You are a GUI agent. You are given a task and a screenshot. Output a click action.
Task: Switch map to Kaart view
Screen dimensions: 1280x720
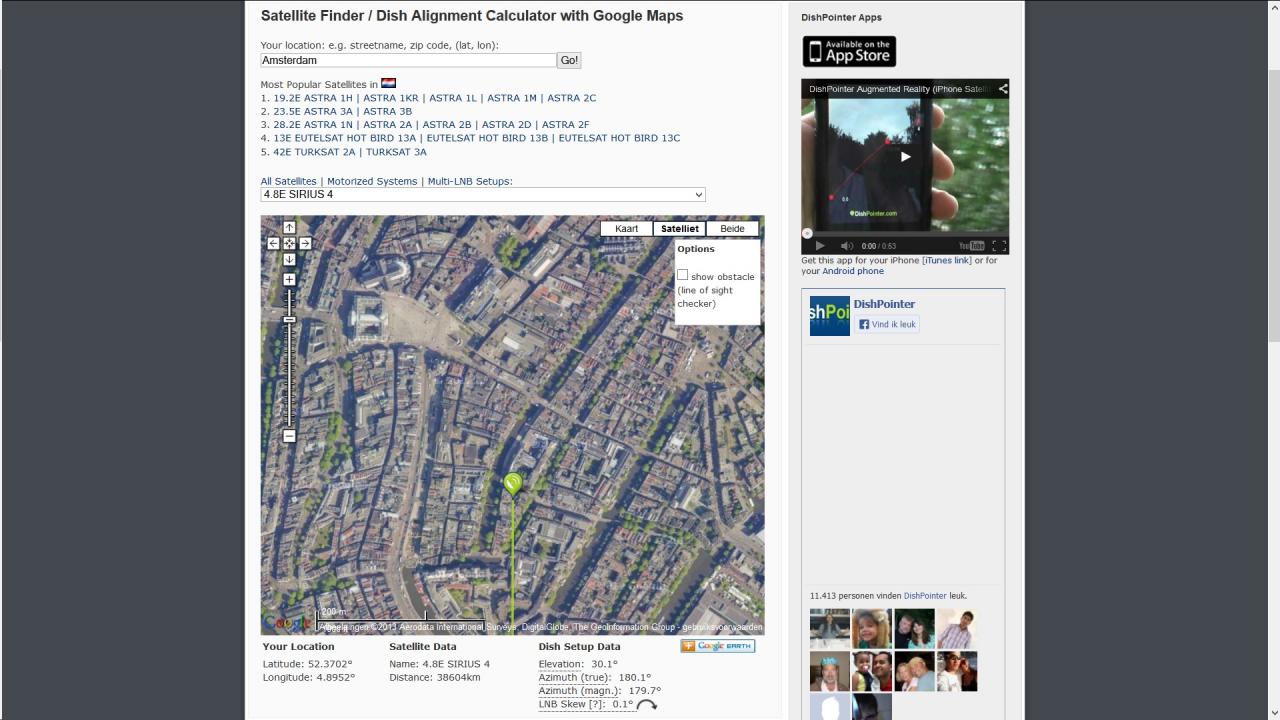point(626,228)
